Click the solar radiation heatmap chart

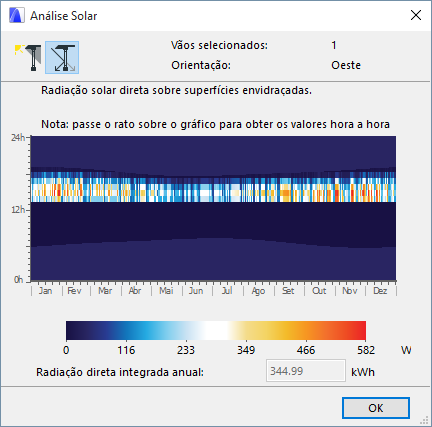[213, 208]
